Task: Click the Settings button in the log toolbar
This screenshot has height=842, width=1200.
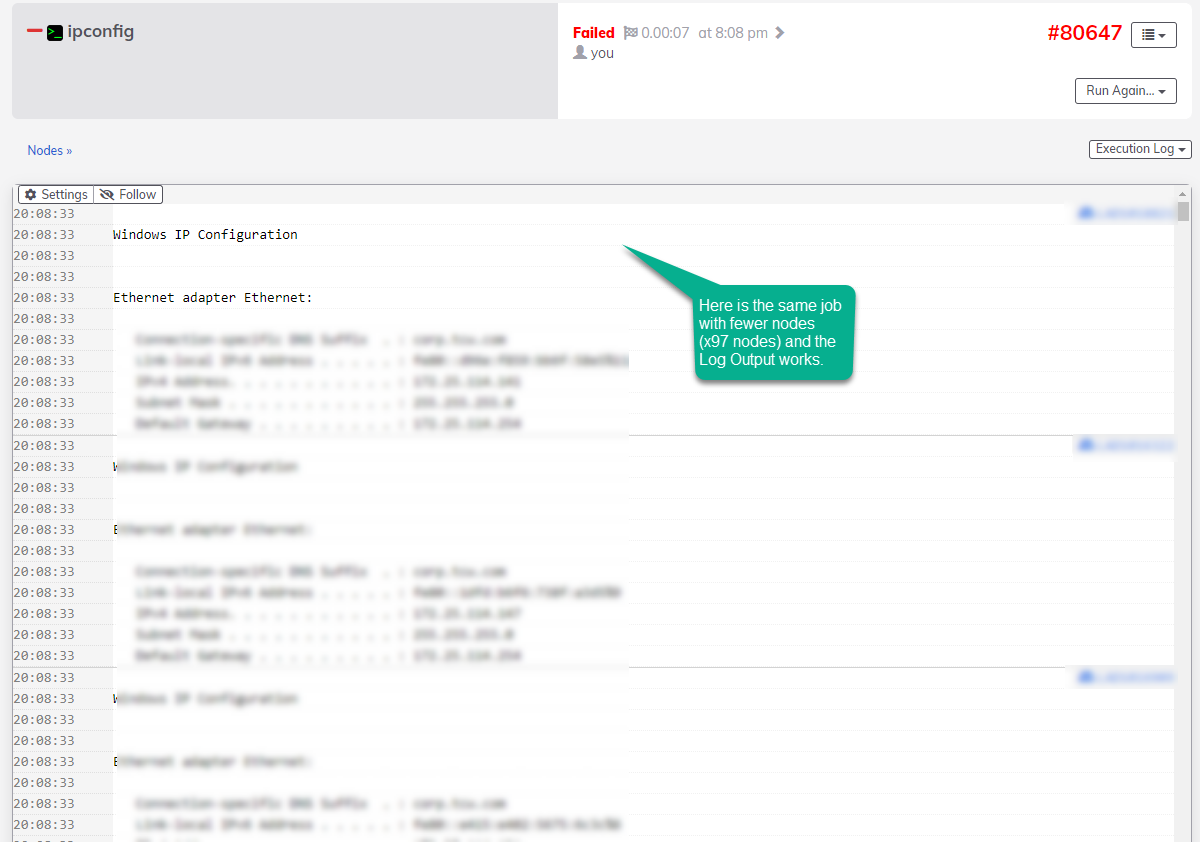Action: pyautogui.click(x=56, y=194)
